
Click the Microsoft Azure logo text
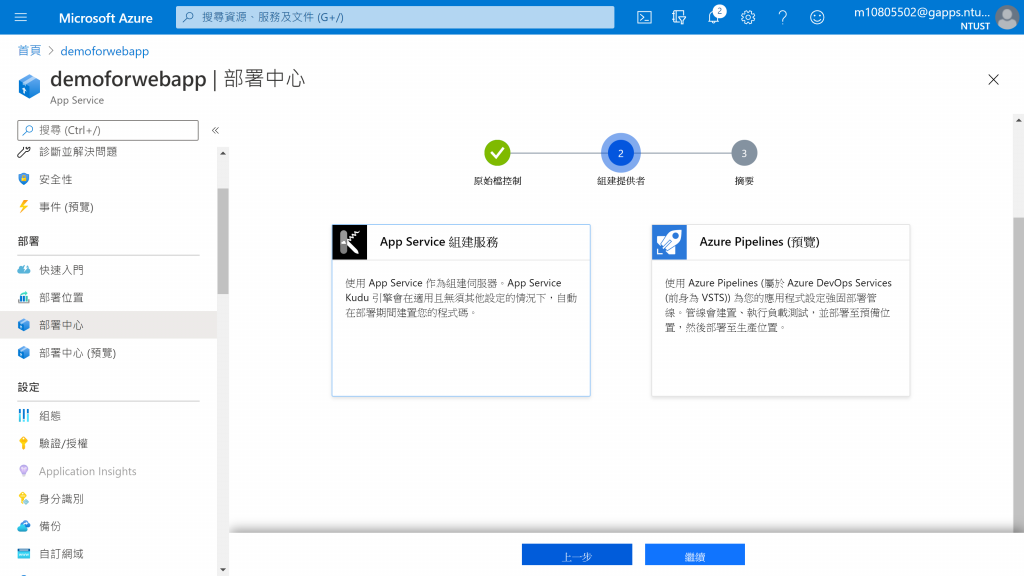coord(106,18)
